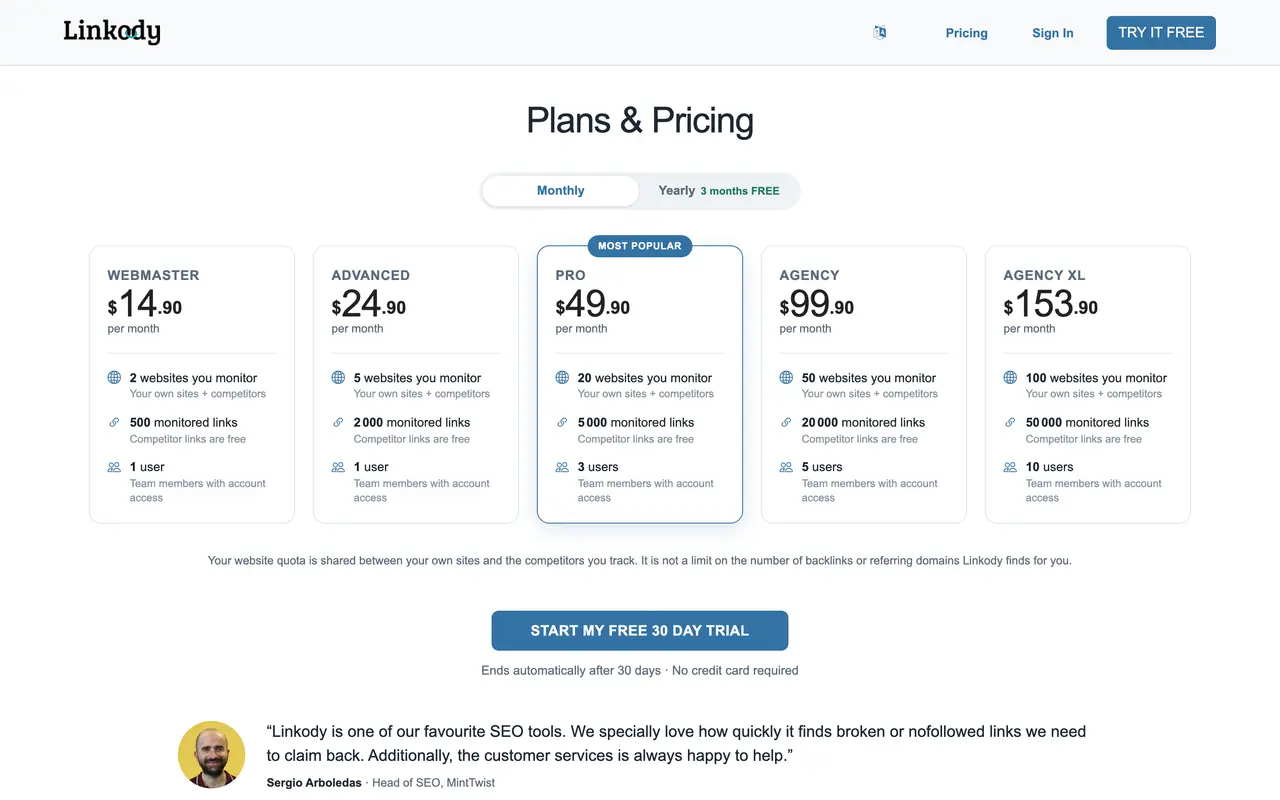
Task: Select the Webmaster plan heading
Action: 153,275
